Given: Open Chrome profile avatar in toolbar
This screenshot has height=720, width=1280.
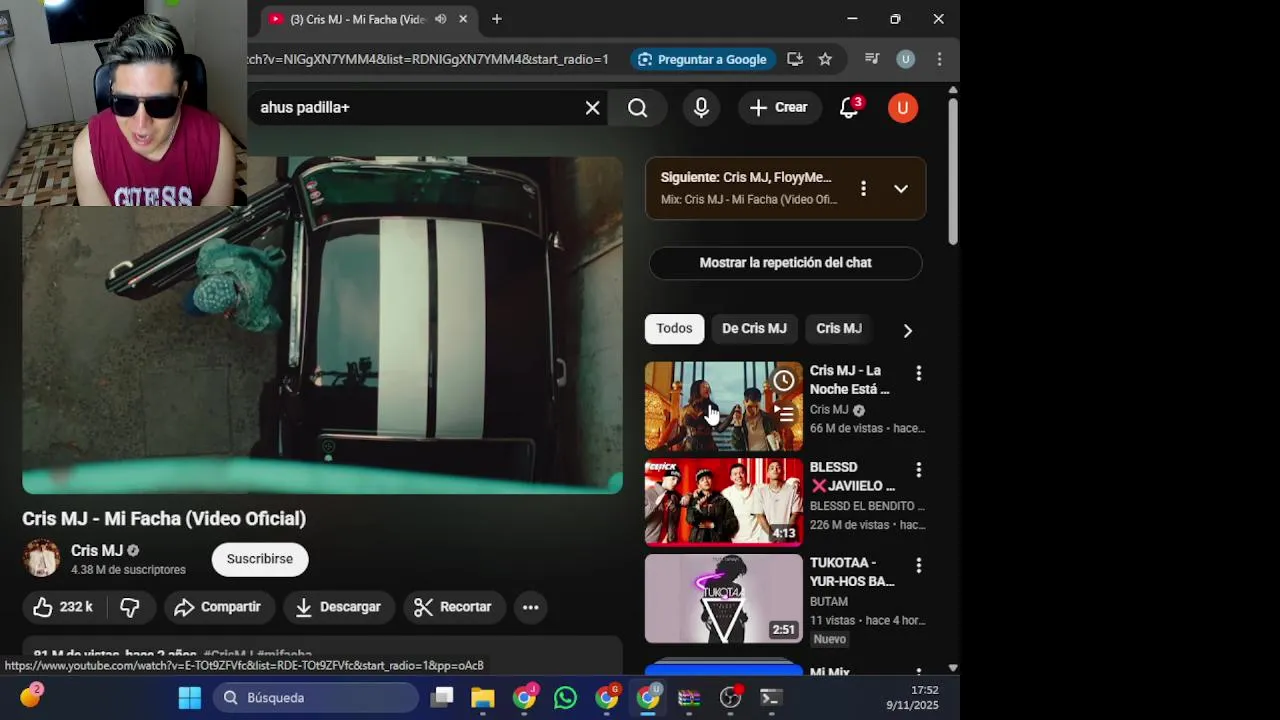Looking at the screenshot, I should click(905, 59).
